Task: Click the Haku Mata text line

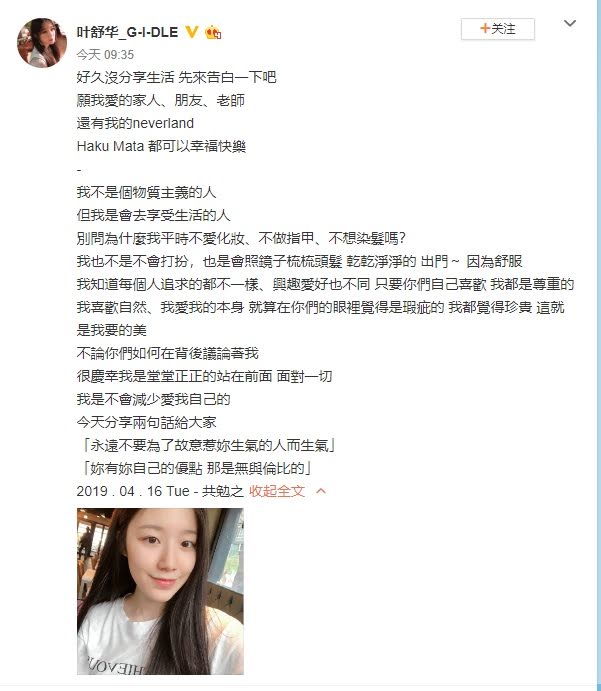Action: coord(161,146)
